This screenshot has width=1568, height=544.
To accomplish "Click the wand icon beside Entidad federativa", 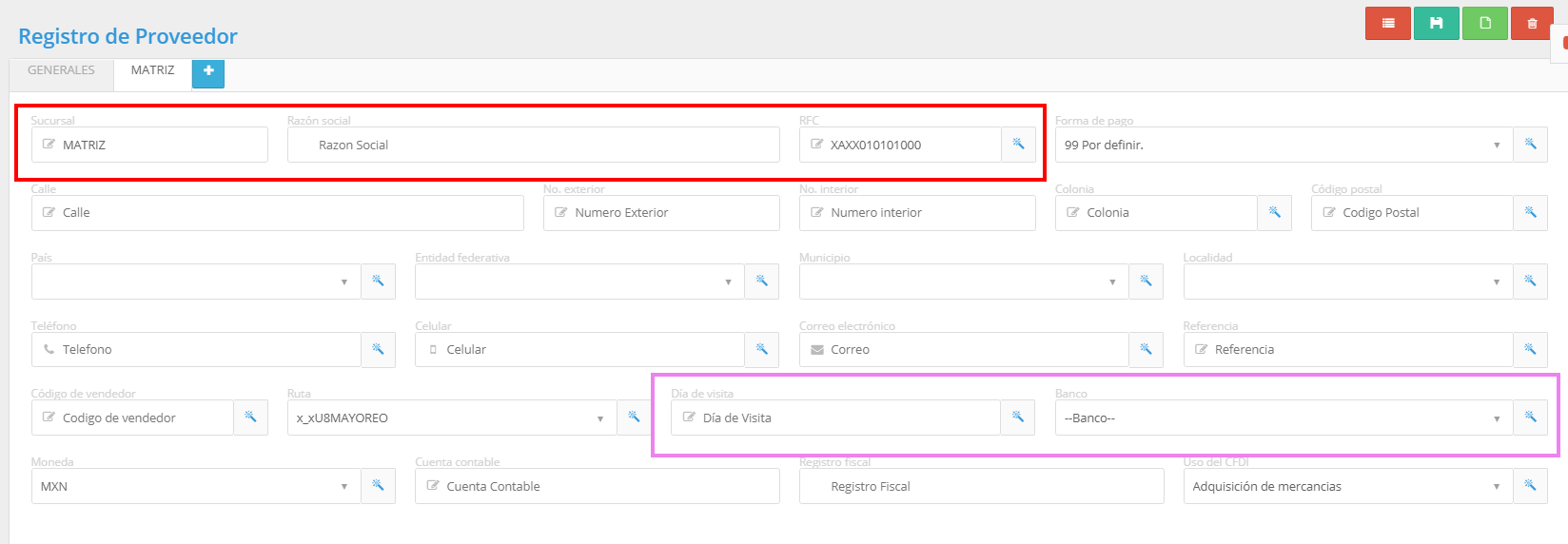I will [x=761, y=282].
